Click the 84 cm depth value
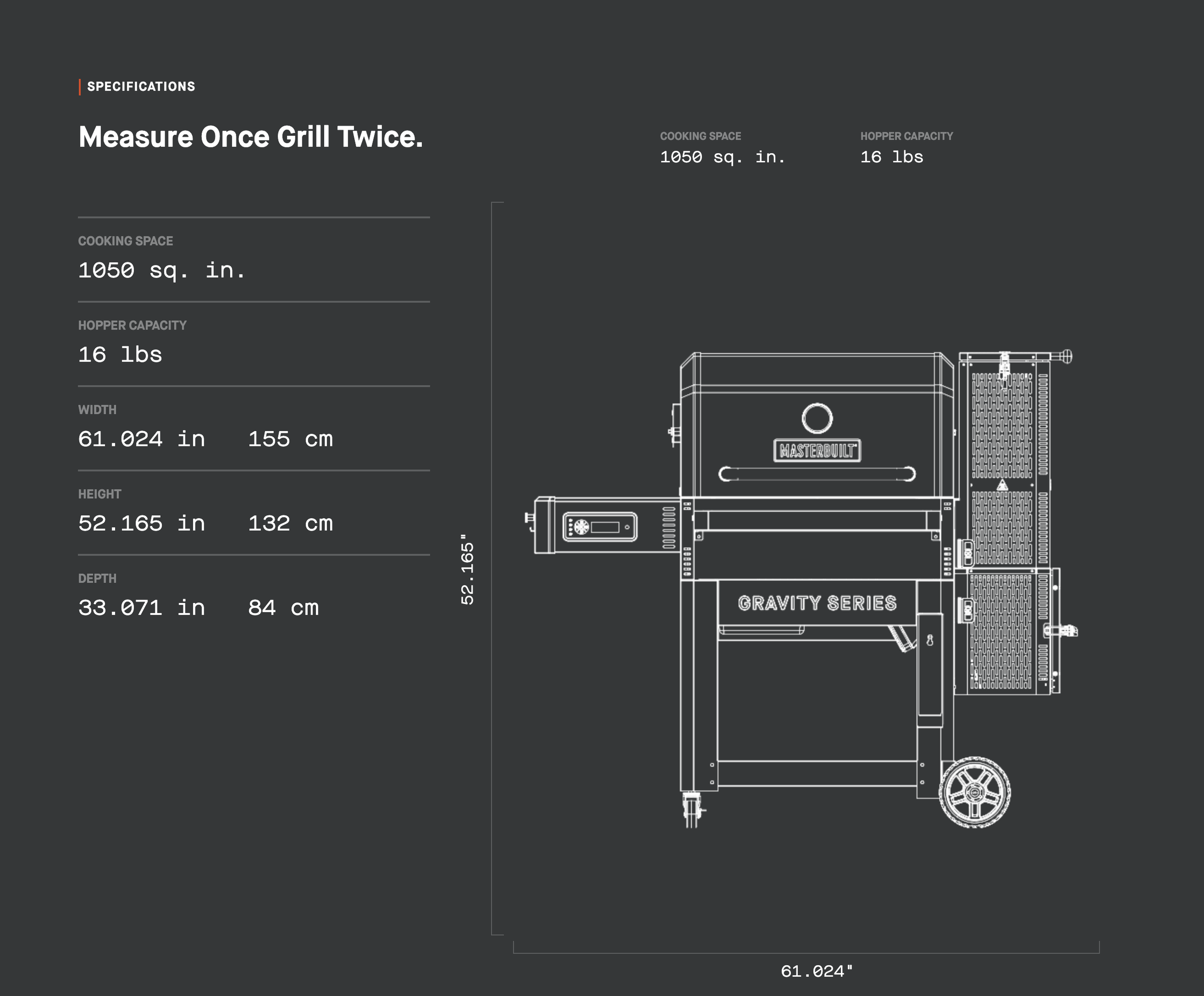The height and width of the screenshot is (996, 1204). pos(283,607)
